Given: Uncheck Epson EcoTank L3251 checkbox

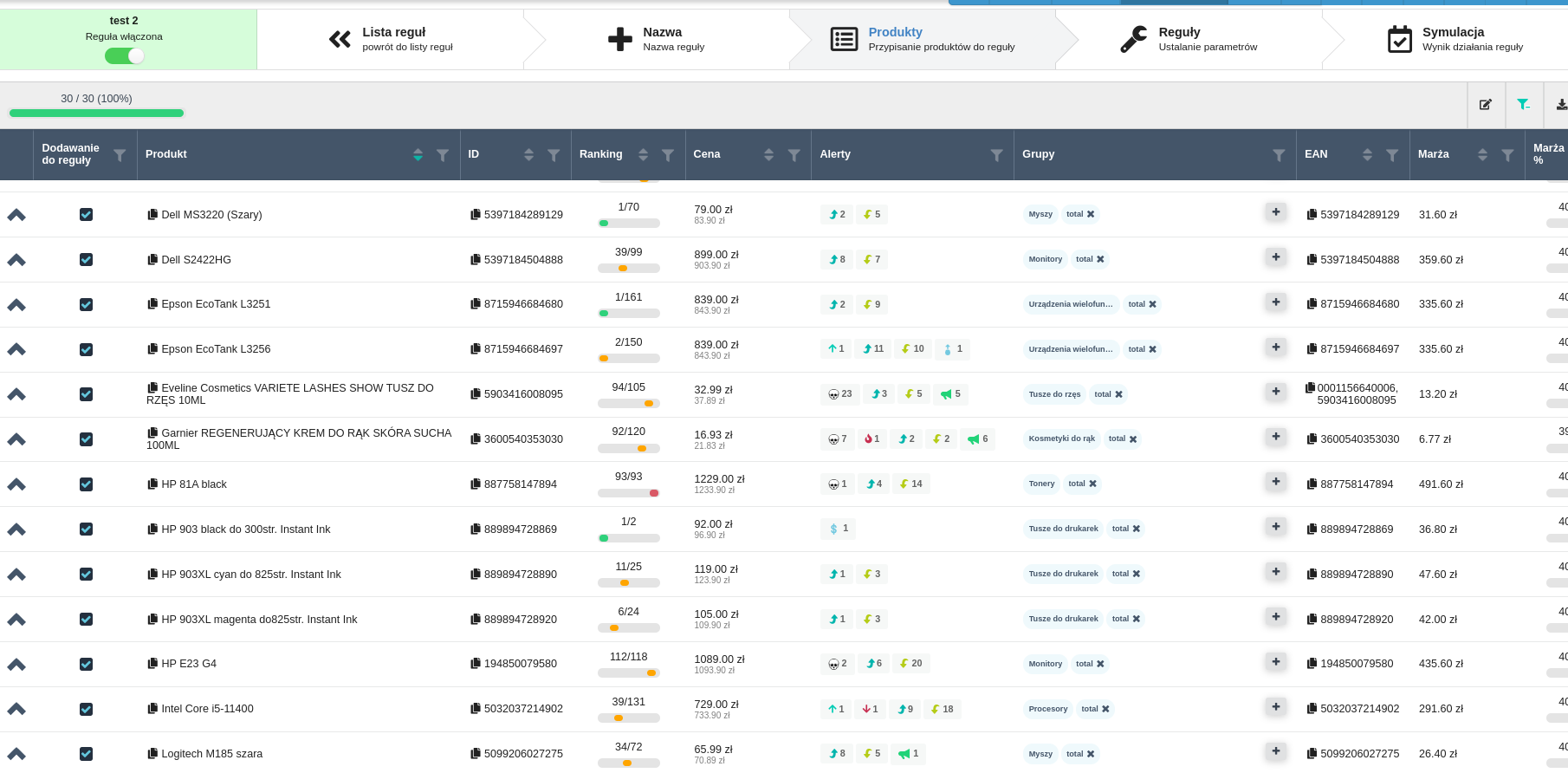Looking at the screenshot, I should (86, 304).
